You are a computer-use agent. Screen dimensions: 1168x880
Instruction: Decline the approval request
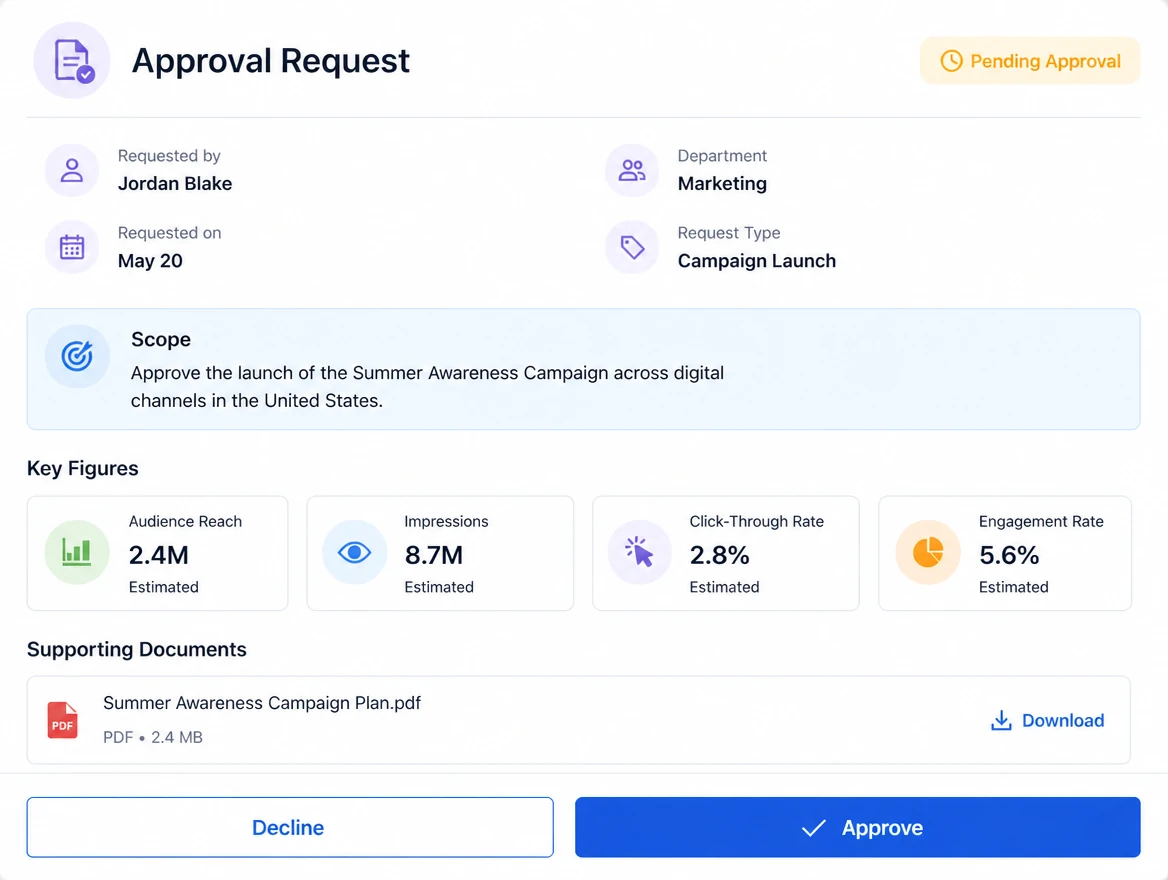click(290, 827)
